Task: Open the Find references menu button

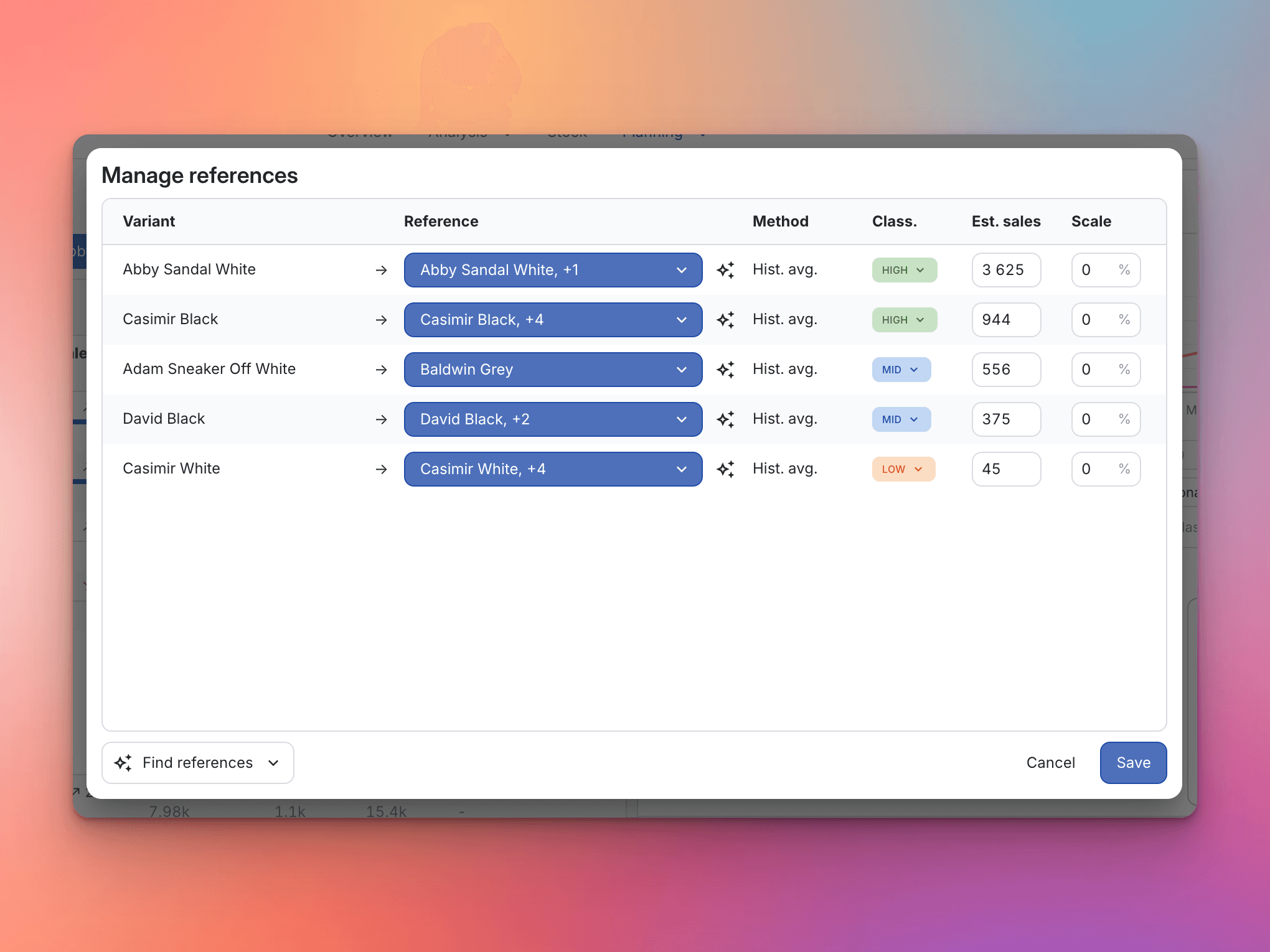Action: [197, 763]
